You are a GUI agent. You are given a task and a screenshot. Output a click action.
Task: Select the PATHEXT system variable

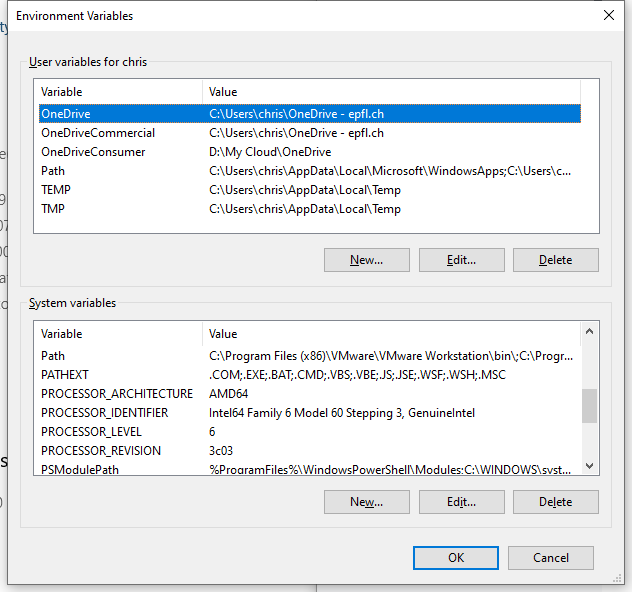pyautogui.click(x=65, y=375)
